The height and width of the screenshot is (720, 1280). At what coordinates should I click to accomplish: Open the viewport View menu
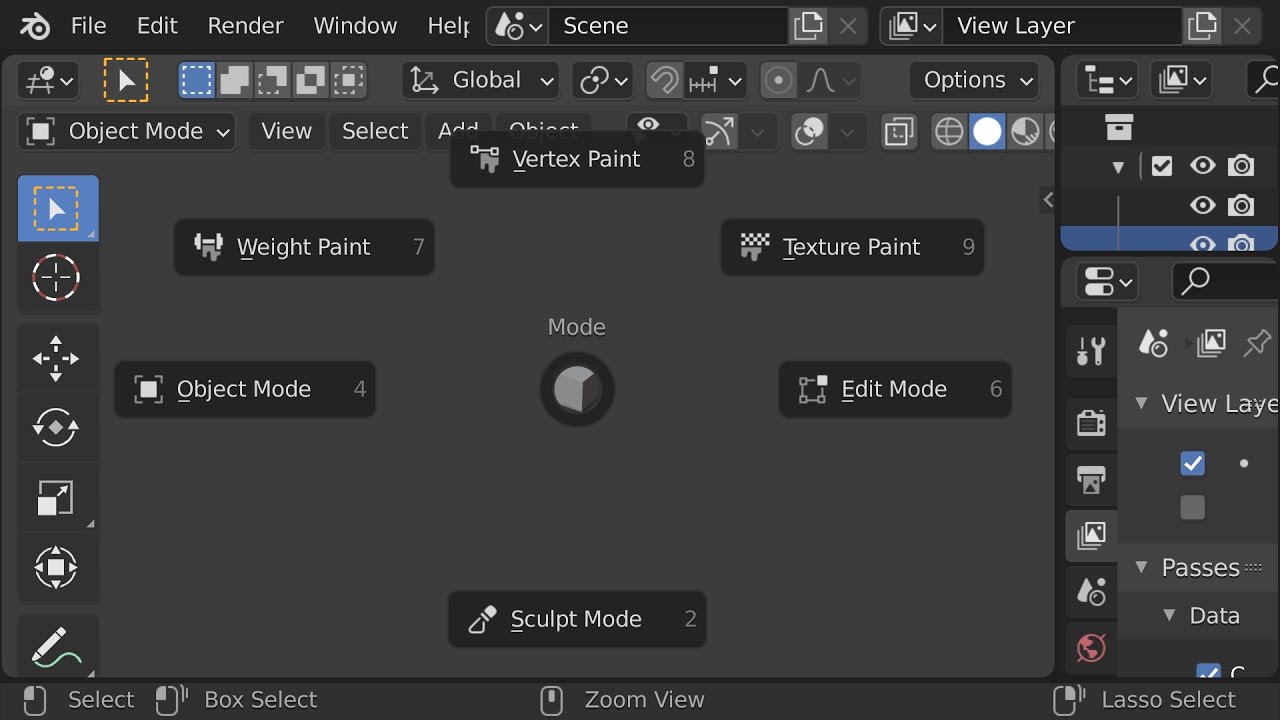(286, 131)
